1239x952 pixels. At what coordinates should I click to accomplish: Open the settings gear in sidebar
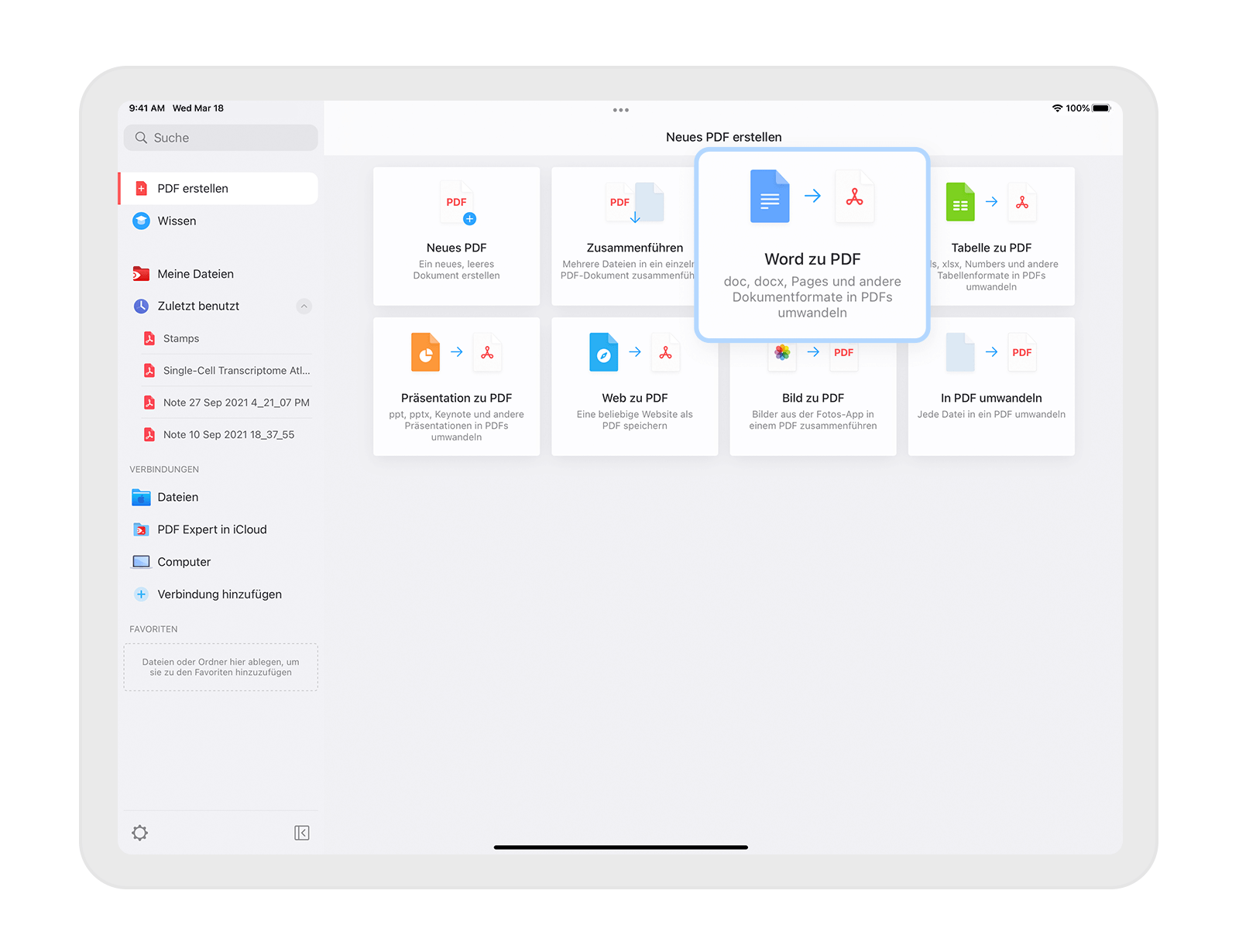pos(139,833)
